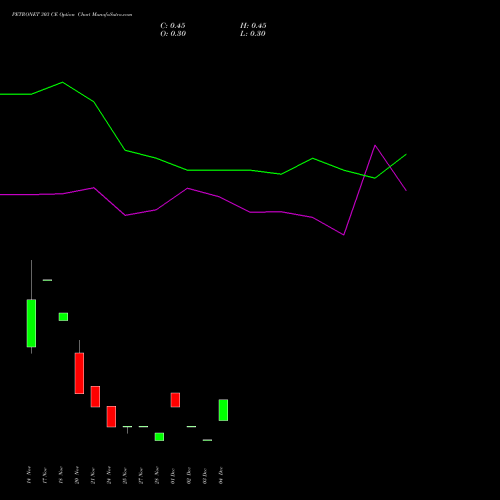Viewport: 500px width, 500px height.
Task: Select the red candlestick above 01 Dec
Action: [x=175, y=400]
